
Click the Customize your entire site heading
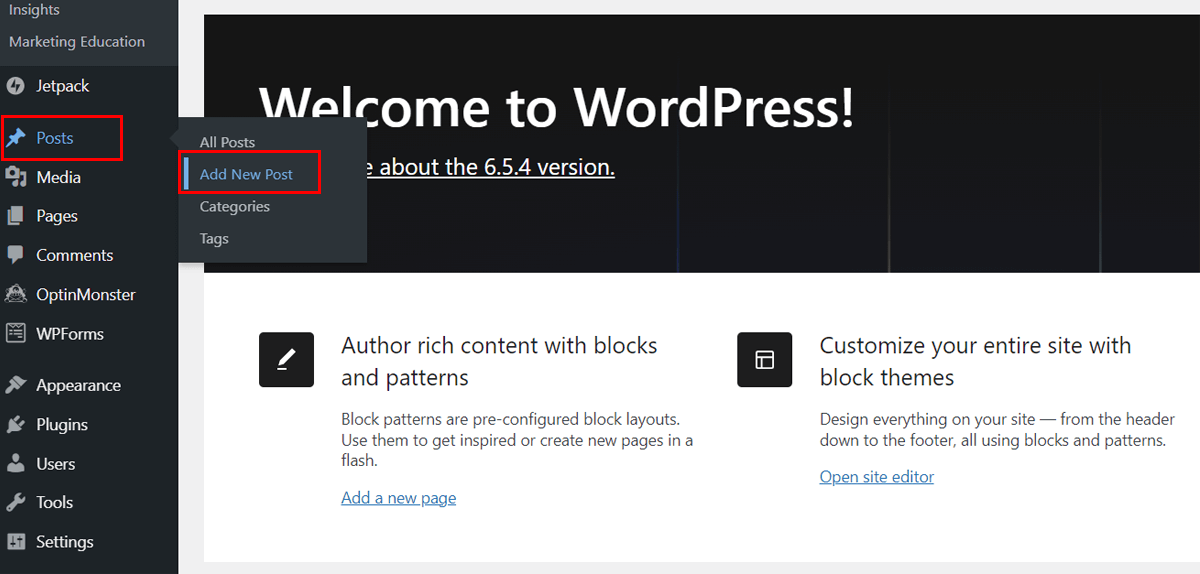pos(975,361)
